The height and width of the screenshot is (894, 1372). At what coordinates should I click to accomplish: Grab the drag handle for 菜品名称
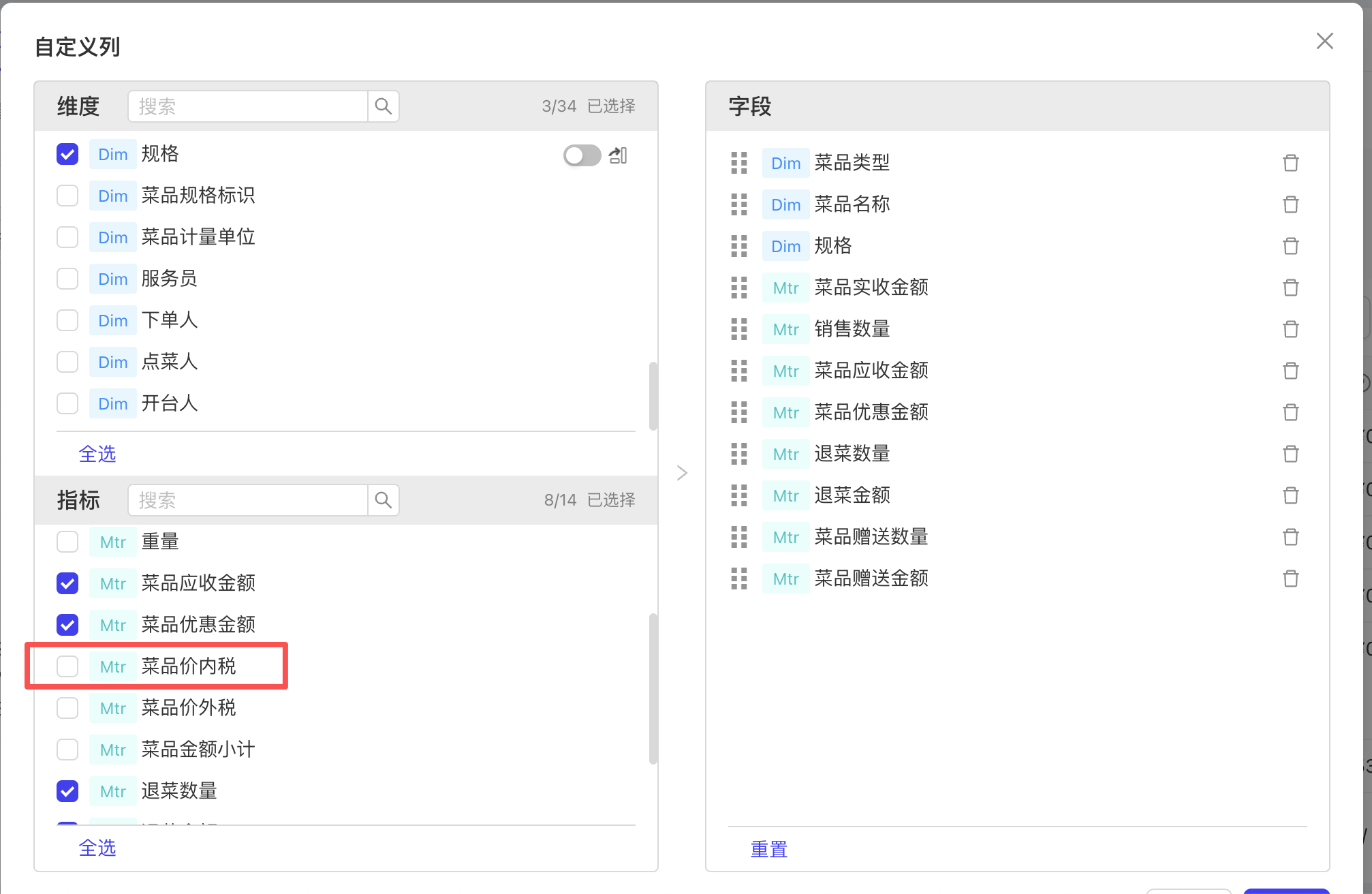pyautogui.click(x=739, y=204)
